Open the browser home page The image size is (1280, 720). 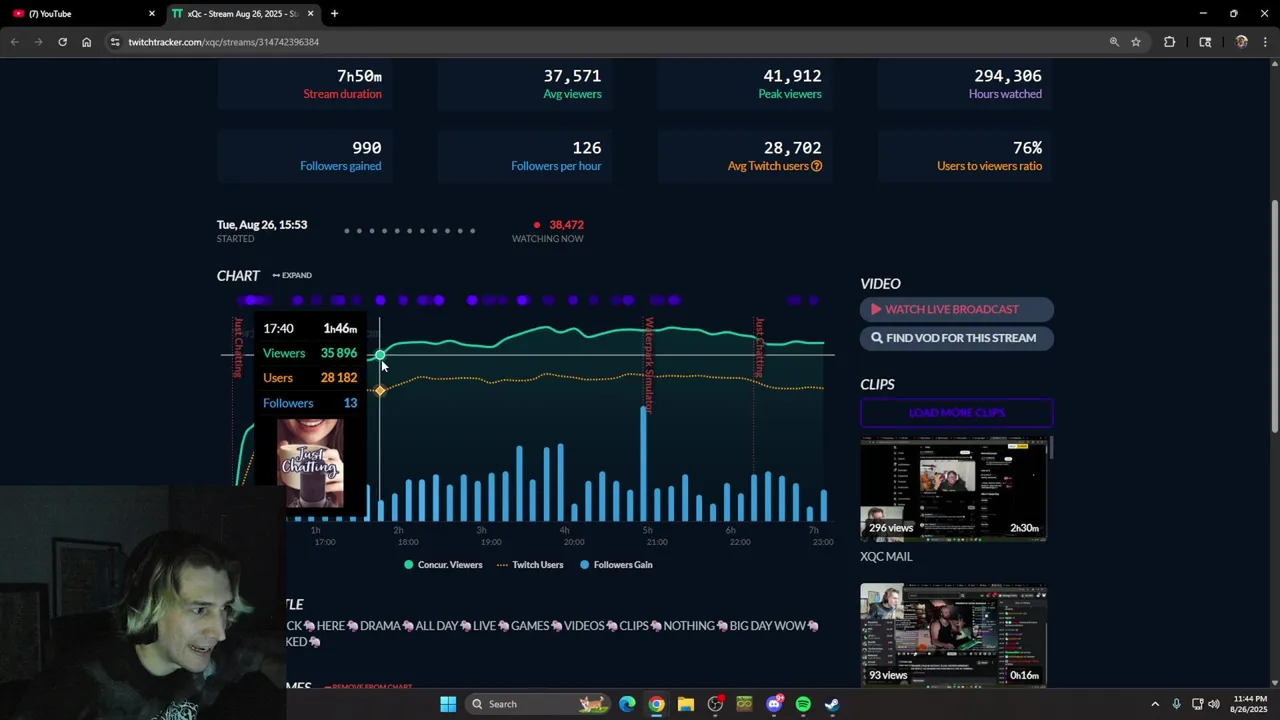86,42
